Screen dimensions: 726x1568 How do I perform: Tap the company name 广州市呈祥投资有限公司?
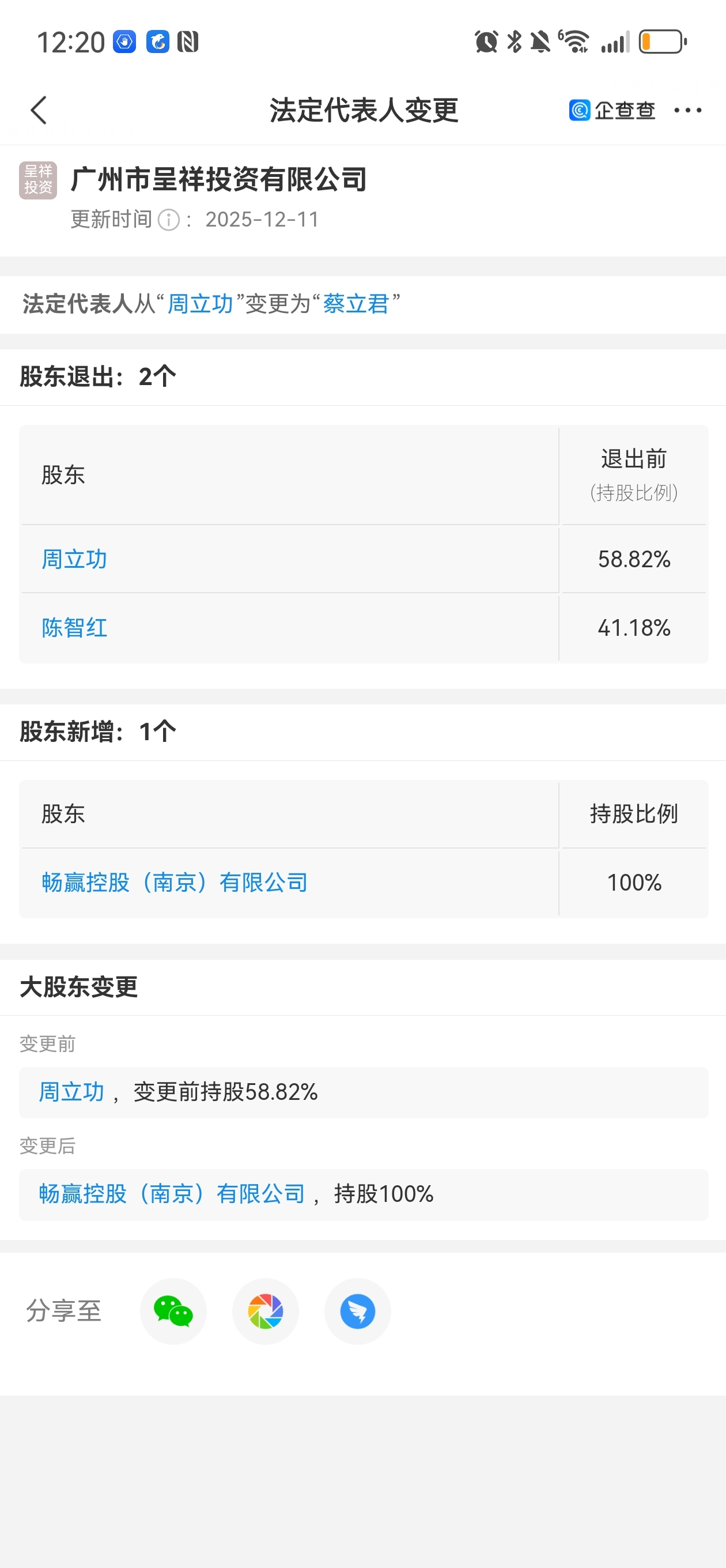click(x=219, y=180)
